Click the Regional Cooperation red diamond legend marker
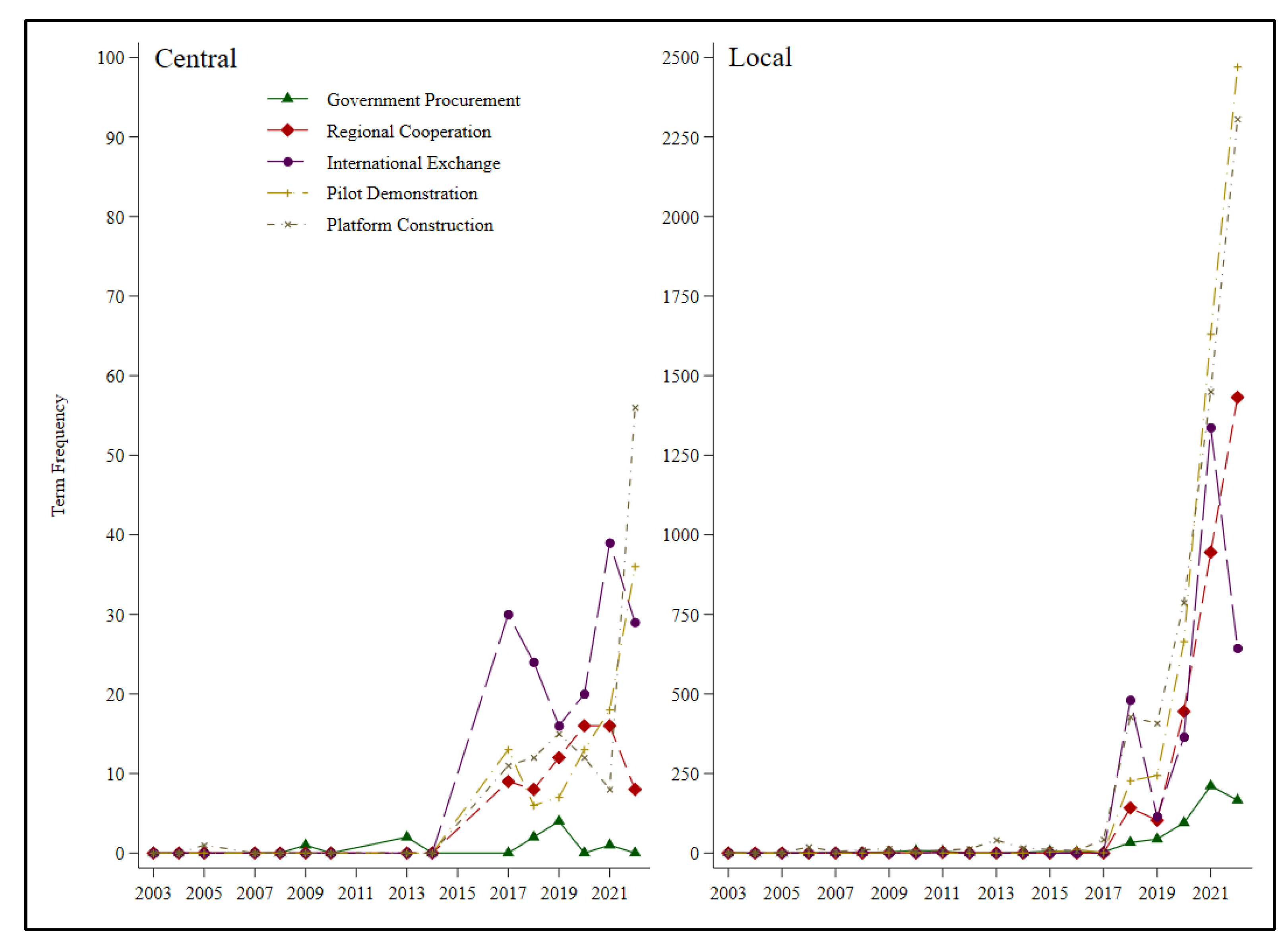This screenshot has width=1288, height=947. click(x=288, y=130)
